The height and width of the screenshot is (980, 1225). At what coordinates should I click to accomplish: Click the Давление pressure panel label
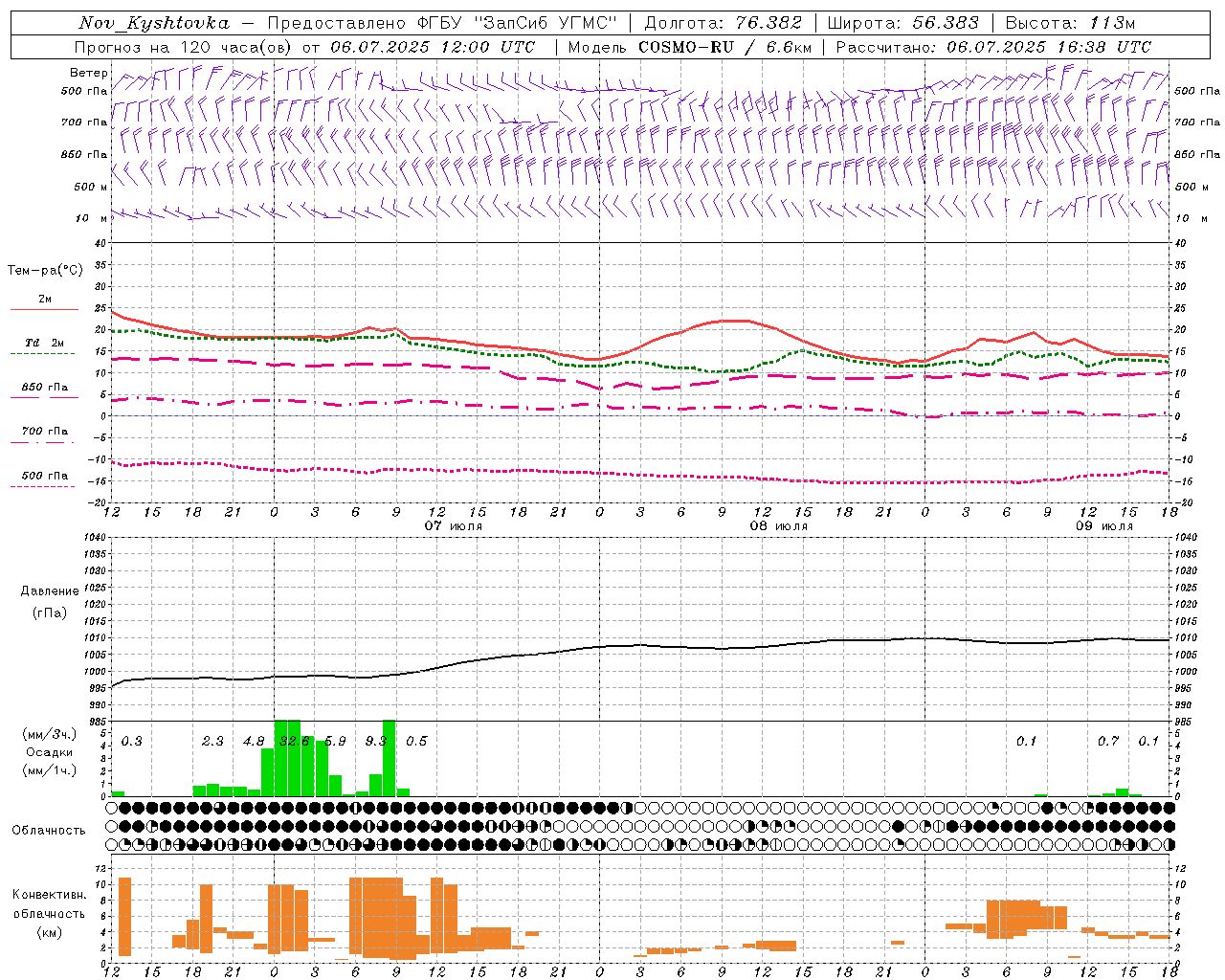50,591
